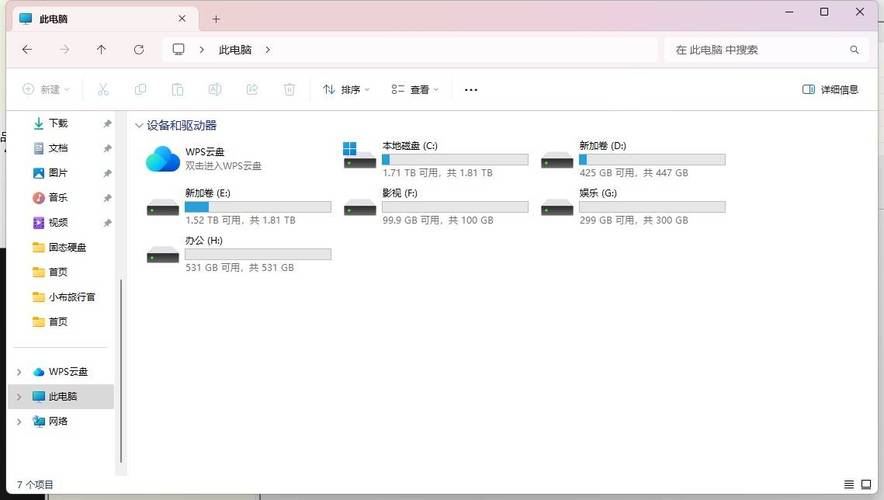
Task: Click the pin icon beside 视频
Action: pos(107,223)
